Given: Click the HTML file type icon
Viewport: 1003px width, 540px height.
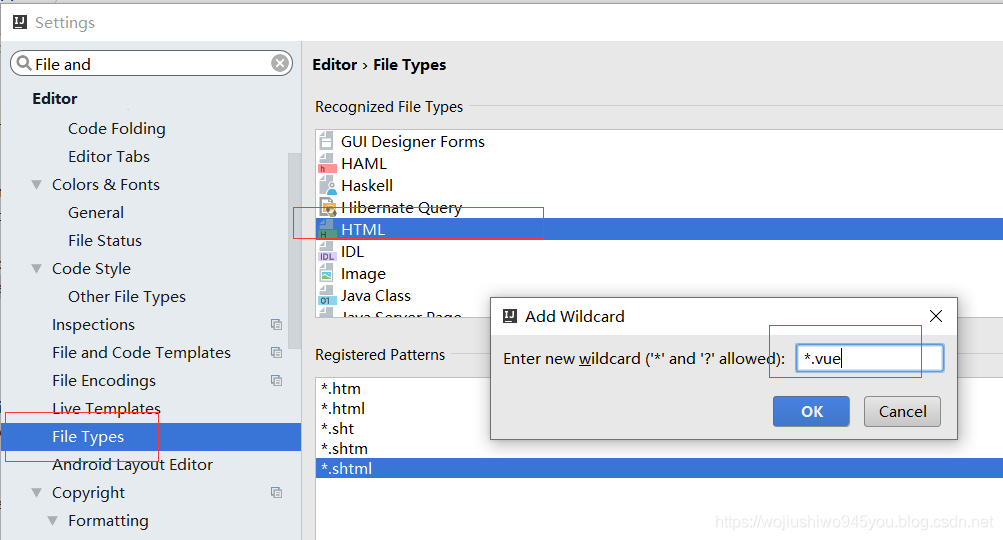Looking at the screenshot, I should coord(327,230).
